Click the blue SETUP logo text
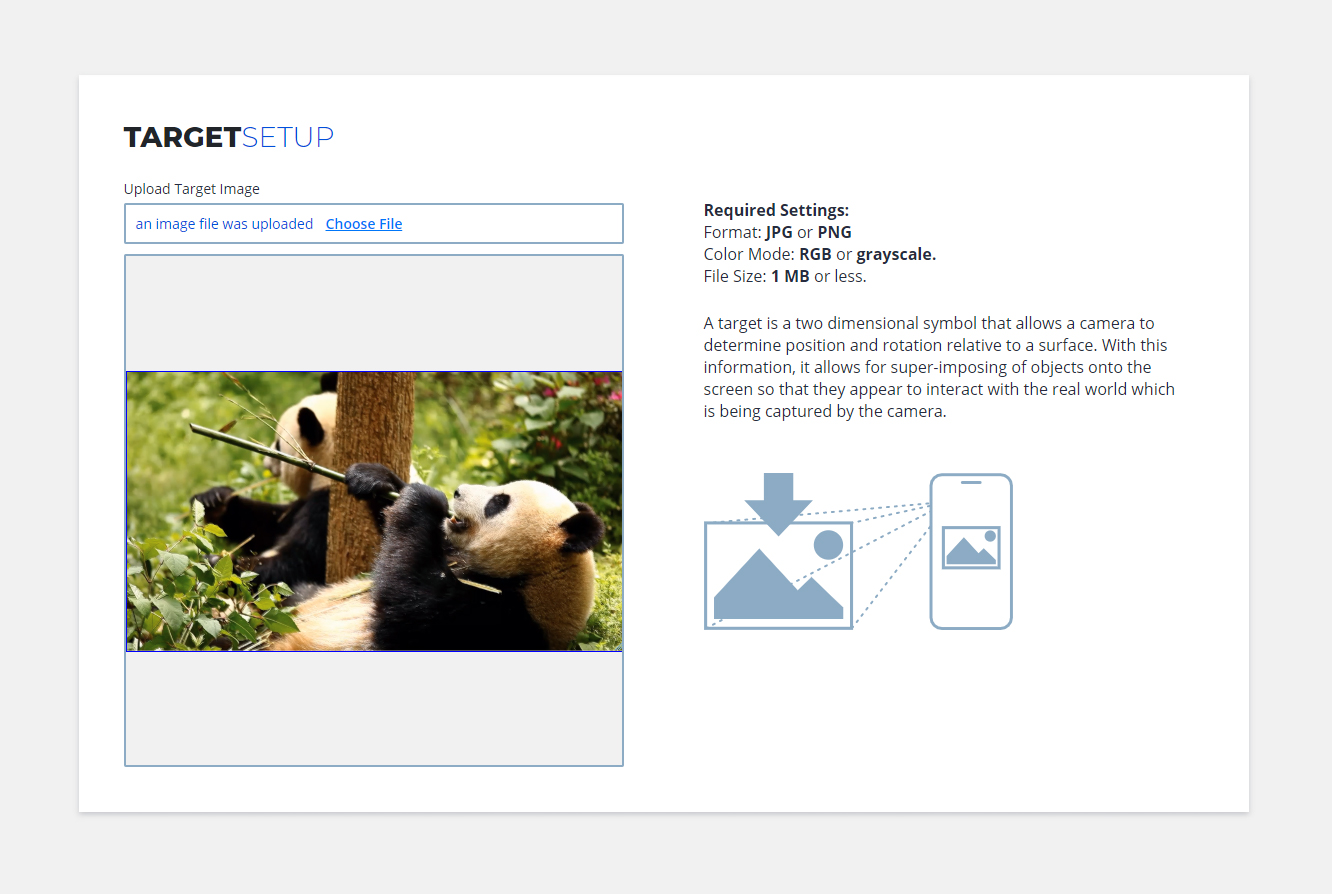The height and width of the screenshot is (894, 1332). point(288,138)
